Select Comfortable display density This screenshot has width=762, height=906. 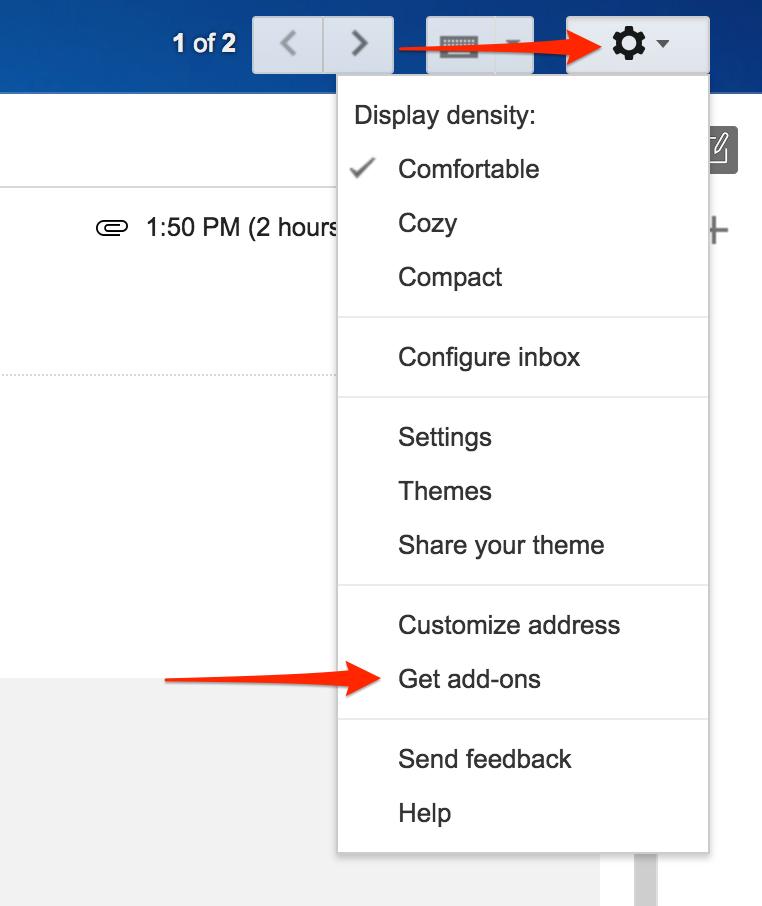[523, 169]
